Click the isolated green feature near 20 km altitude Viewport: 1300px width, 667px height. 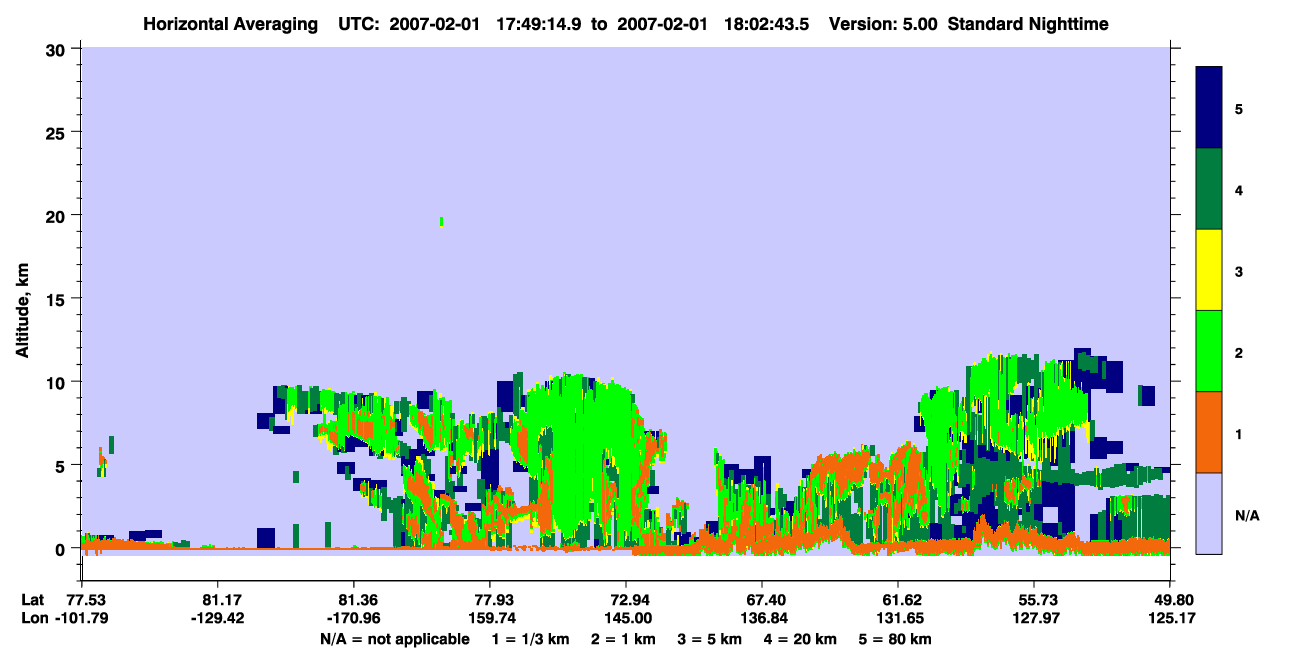(441, 221)
